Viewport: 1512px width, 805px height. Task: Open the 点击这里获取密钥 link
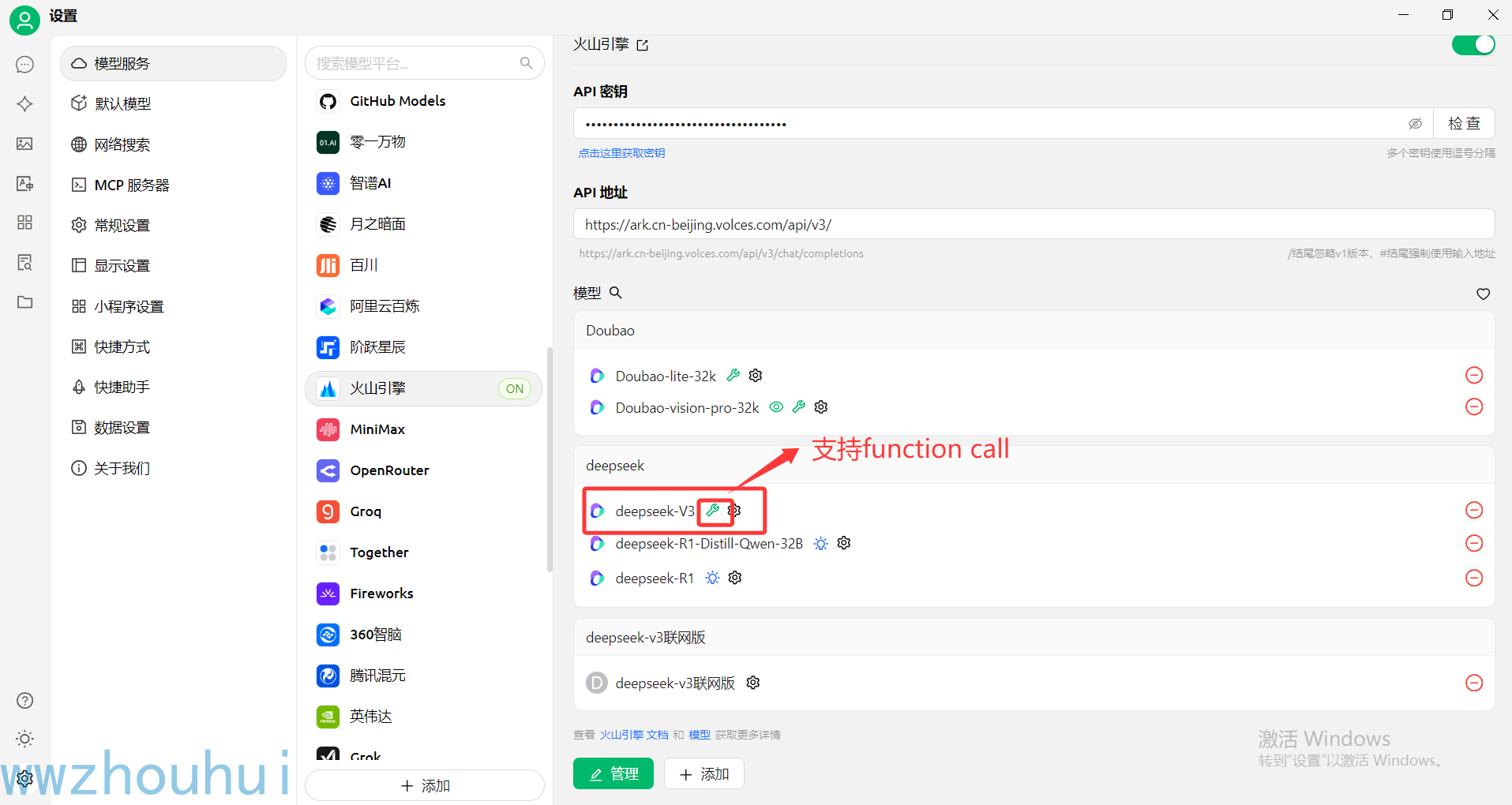pyautogui.click(x=621, y=153)
